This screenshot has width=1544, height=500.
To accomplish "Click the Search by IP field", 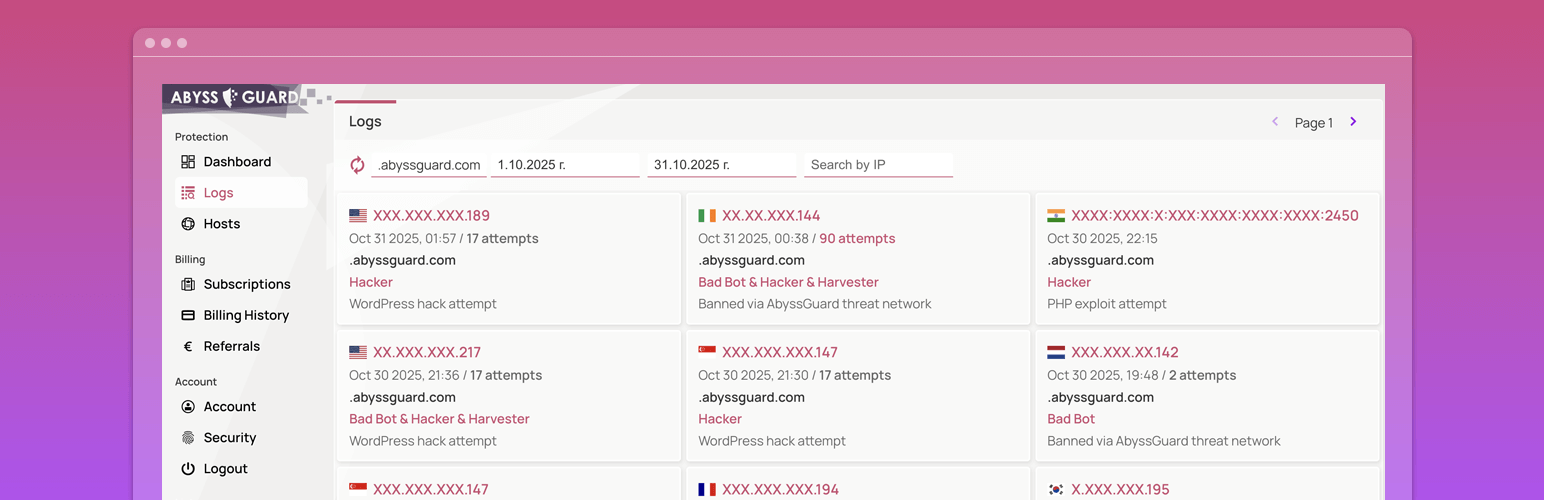I will (x=878, y=165).
